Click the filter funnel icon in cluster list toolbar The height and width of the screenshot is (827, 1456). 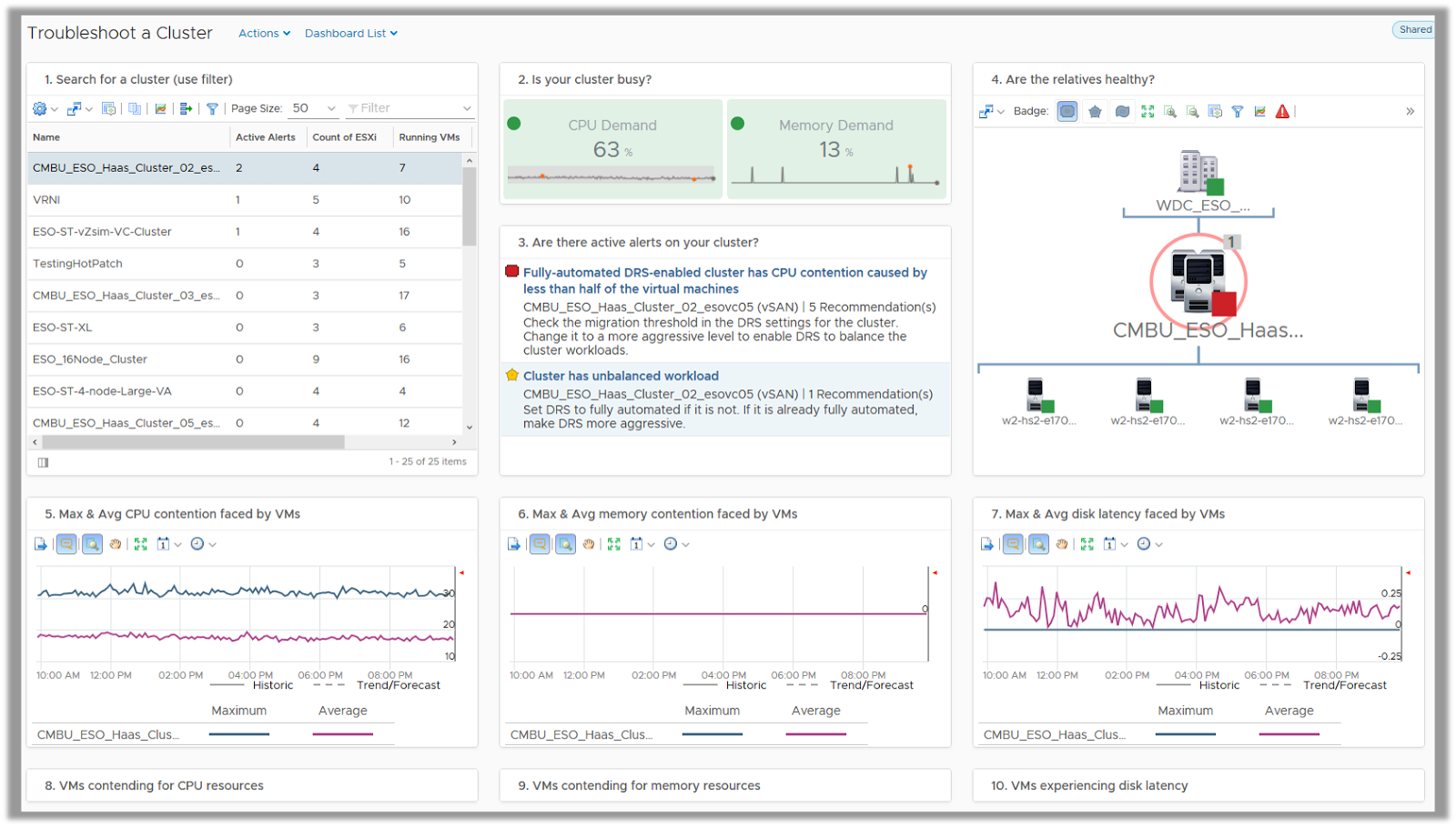pyautogui.click(x=212, y=109)
